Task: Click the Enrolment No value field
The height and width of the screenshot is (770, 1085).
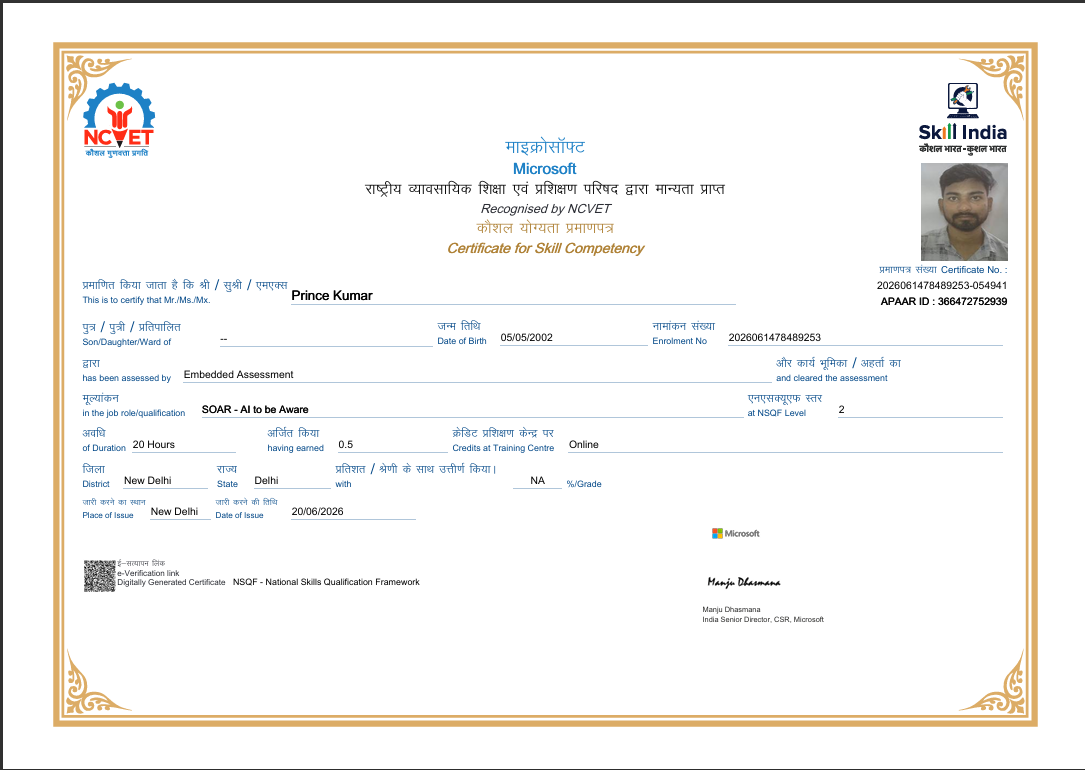Action: 865,338
